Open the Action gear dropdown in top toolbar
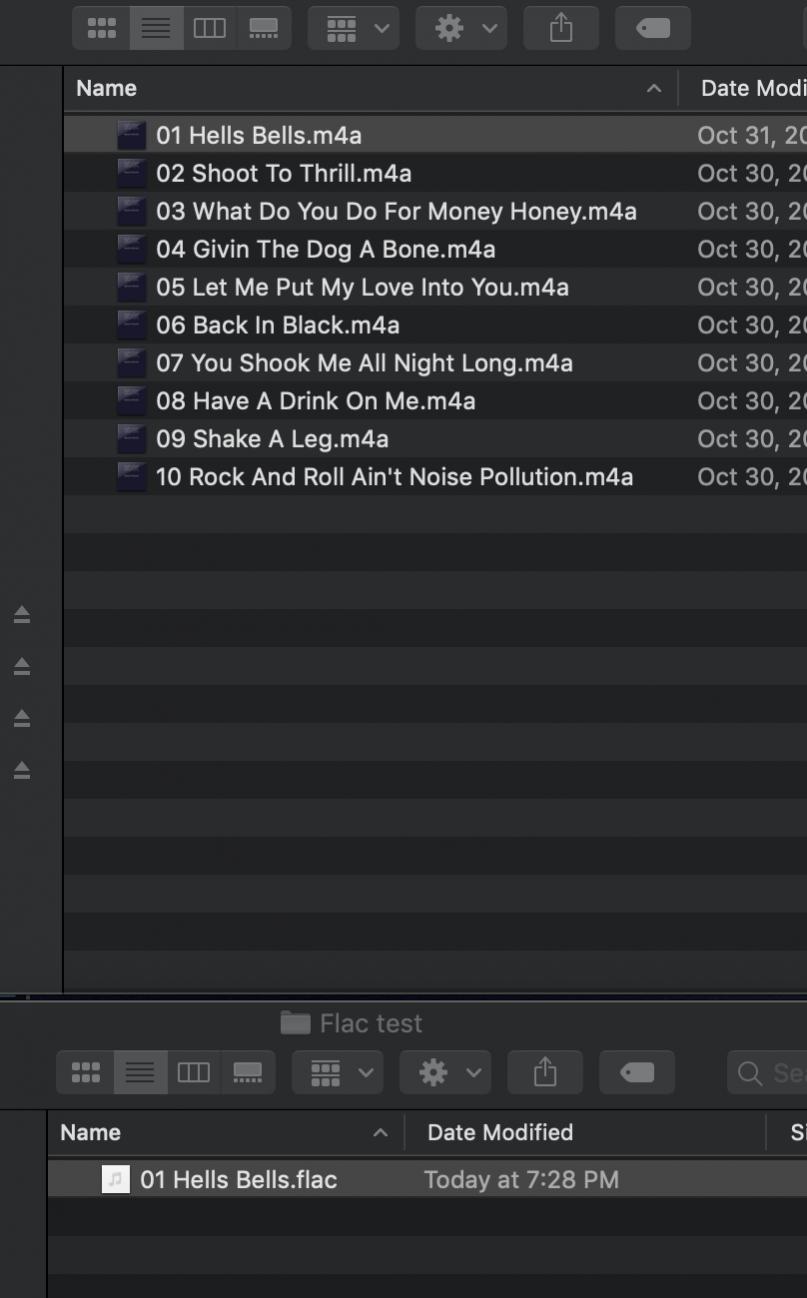Image resolution: width=807 pixels, height=1298 pixels. (462, 28)
